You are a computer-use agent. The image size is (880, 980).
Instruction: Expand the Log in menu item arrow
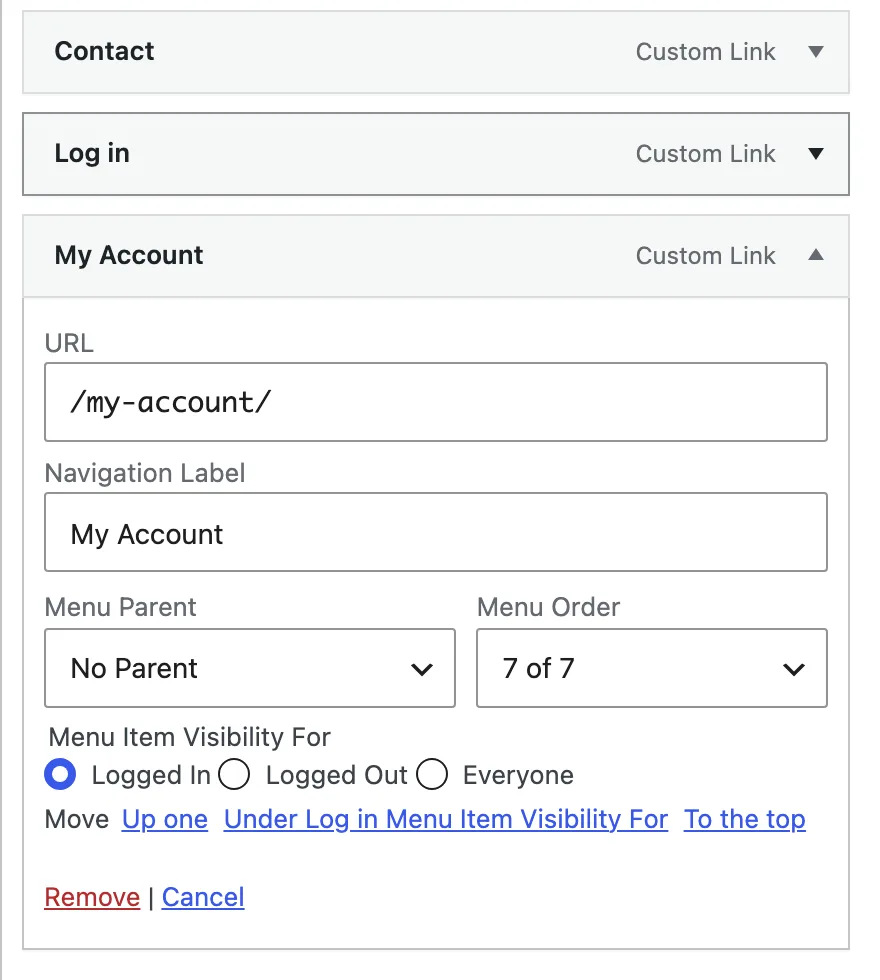click(816, 153)
